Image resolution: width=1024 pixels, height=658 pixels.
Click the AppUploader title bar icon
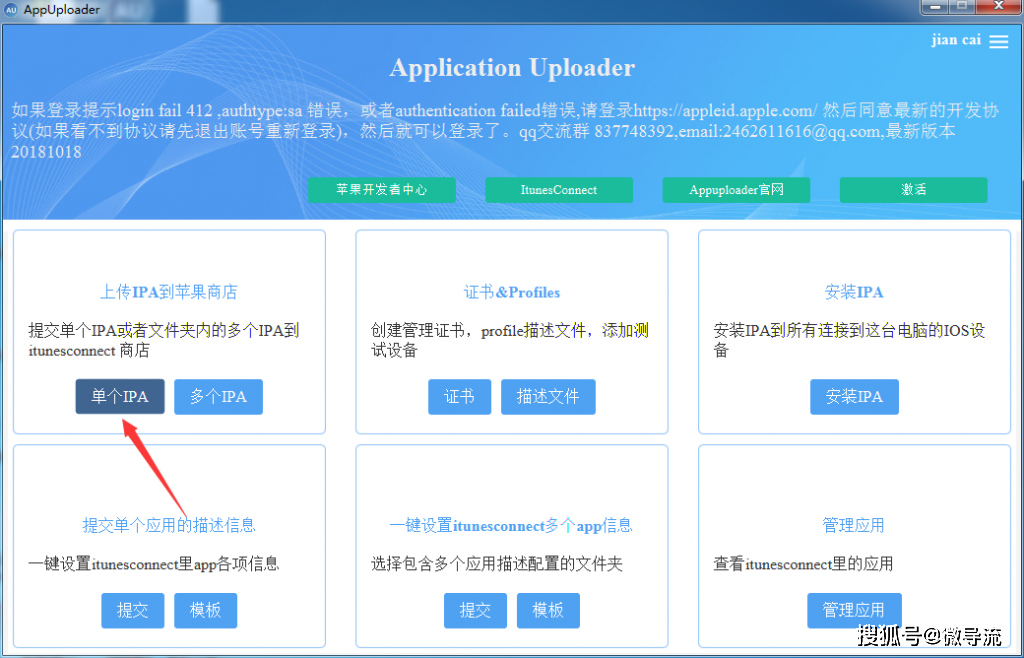(x=10, y=10)
